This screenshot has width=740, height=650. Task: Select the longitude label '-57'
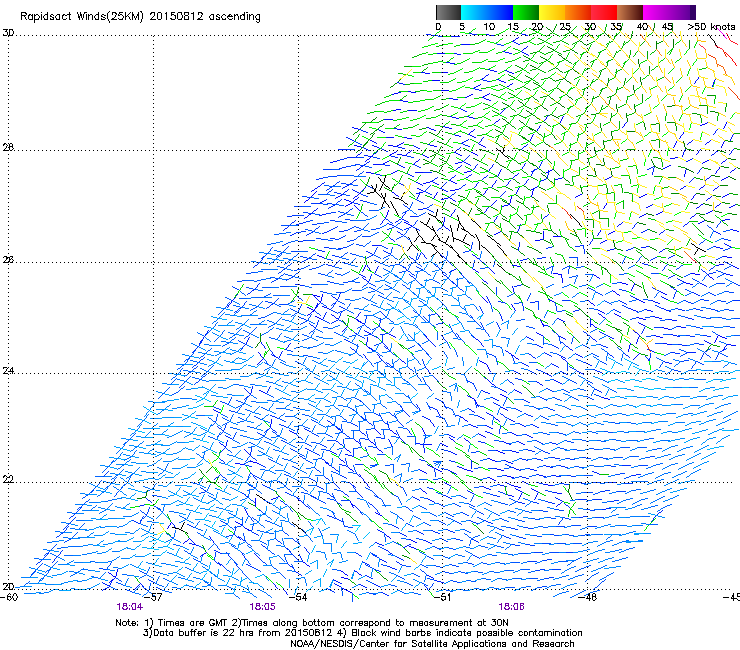pyautogui.click(x=153, y=597)
